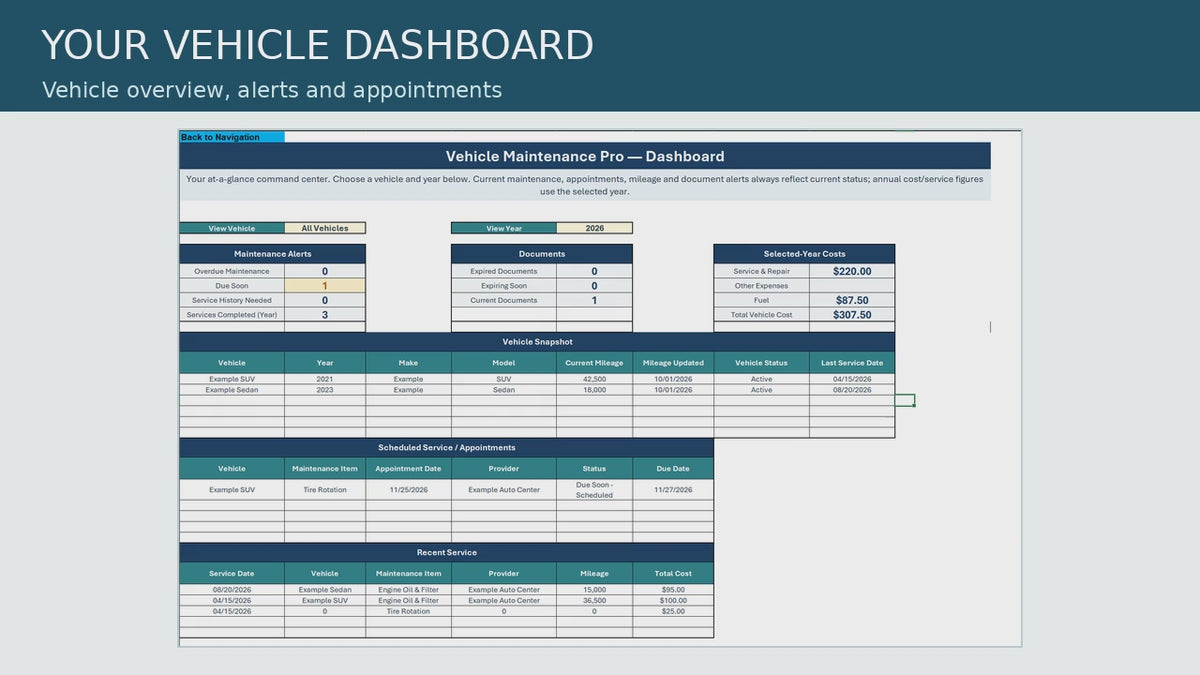This screenshot has height=675, width=1200.
Task: Select the Overdue Maintenance count cell
Action: [325, 271]
